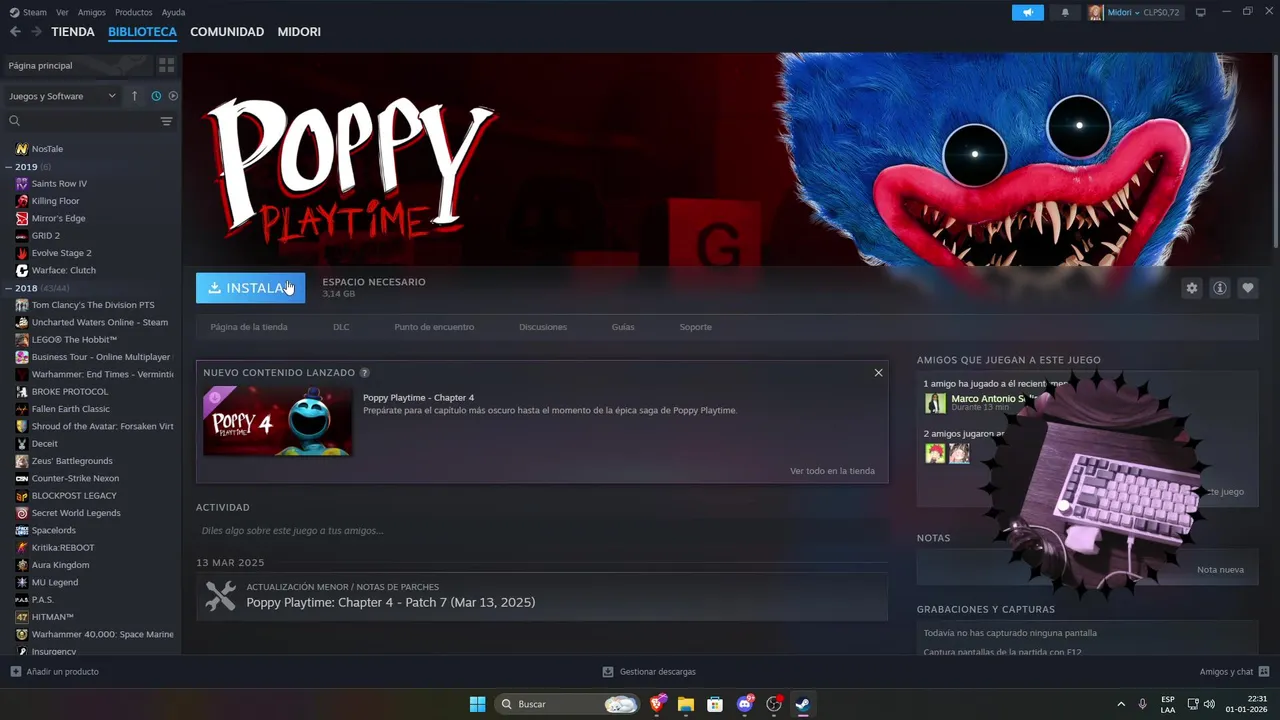Collapse the 2018 library category

pyautogui.click(x=9, y=288)
